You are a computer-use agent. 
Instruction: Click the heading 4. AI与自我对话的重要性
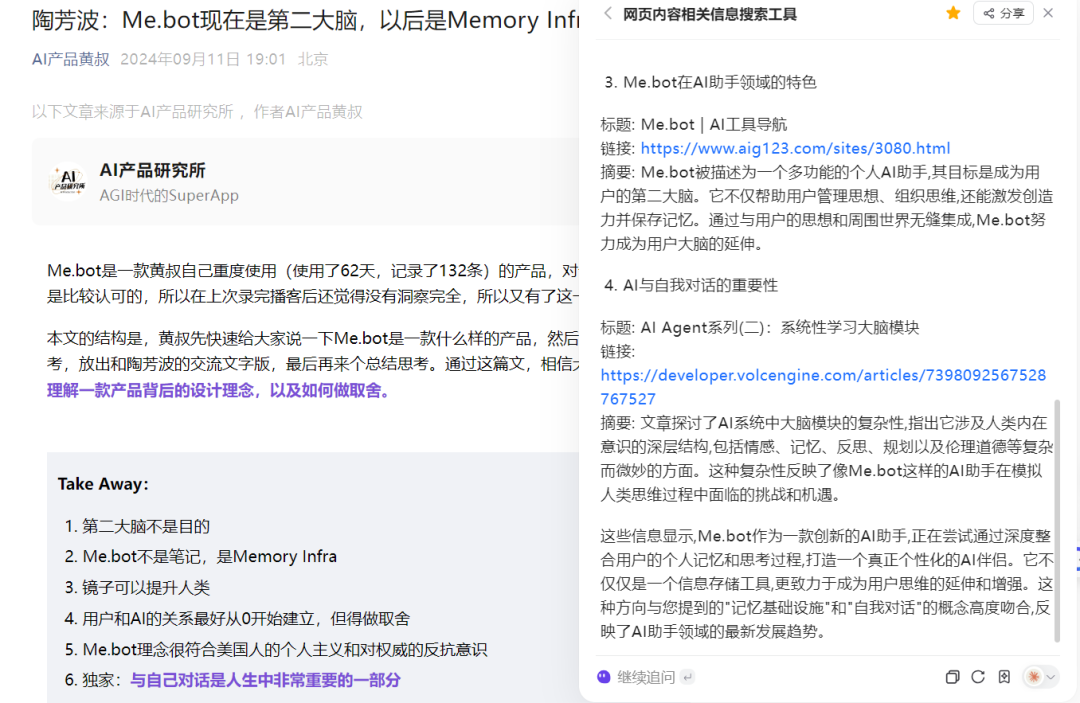(x=691, y=286)
